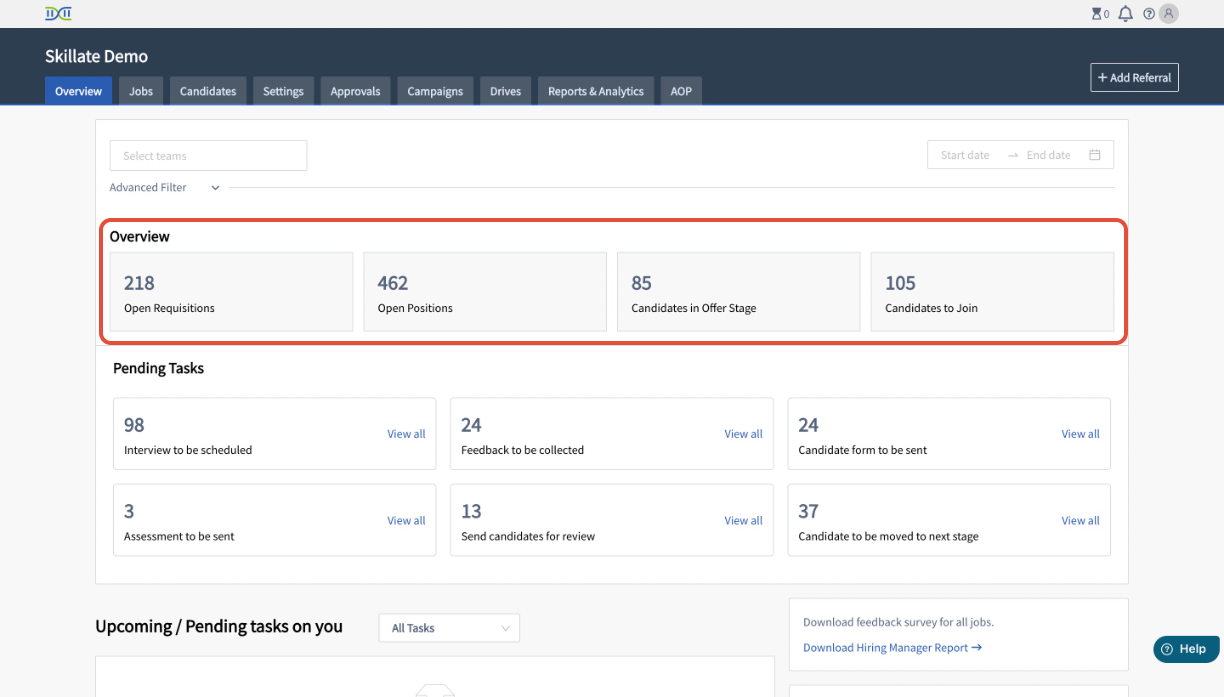Screen dimensions: 1224x697
Task: Select the Approvals tab
Action: (x=355, y=91)
